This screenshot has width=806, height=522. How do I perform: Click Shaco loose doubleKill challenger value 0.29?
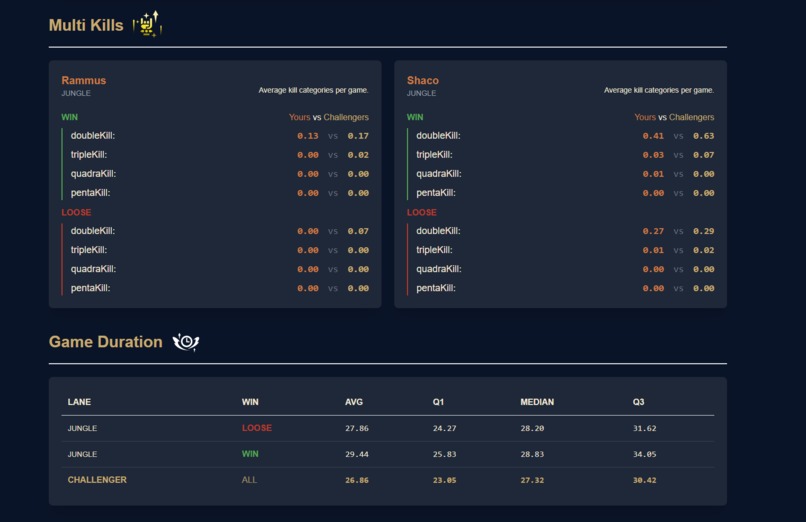click(704, 231)
